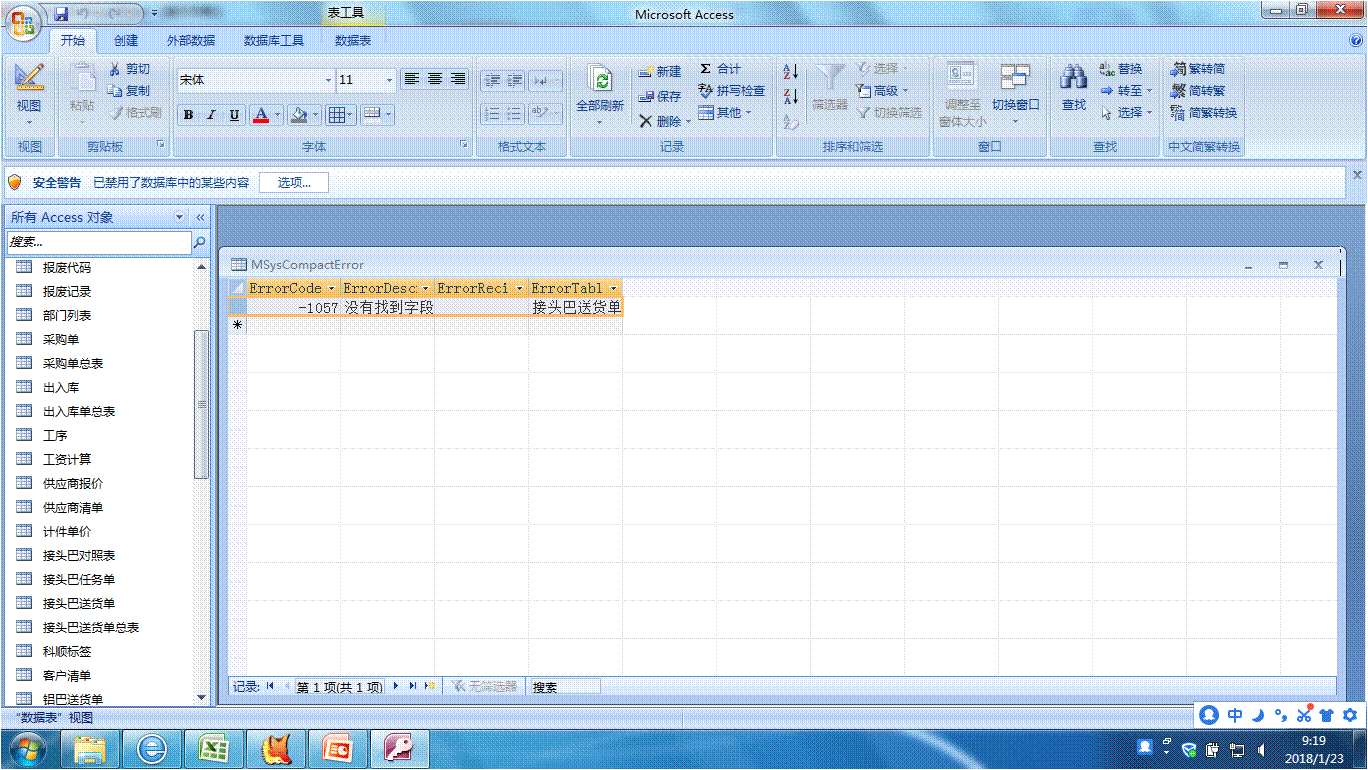Open 其他 more options dropdown

point(725,113)
